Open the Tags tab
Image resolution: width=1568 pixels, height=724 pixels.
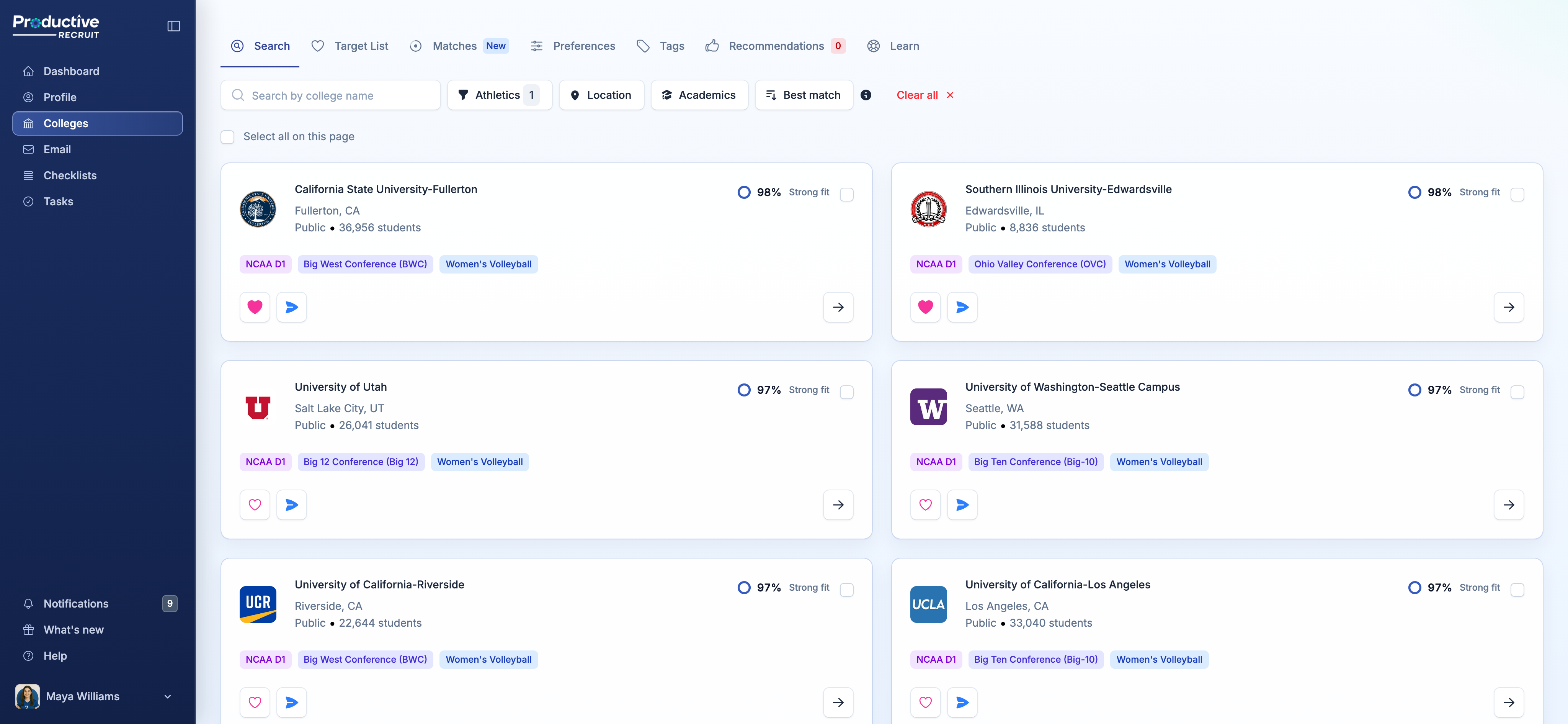pos(660,46)
